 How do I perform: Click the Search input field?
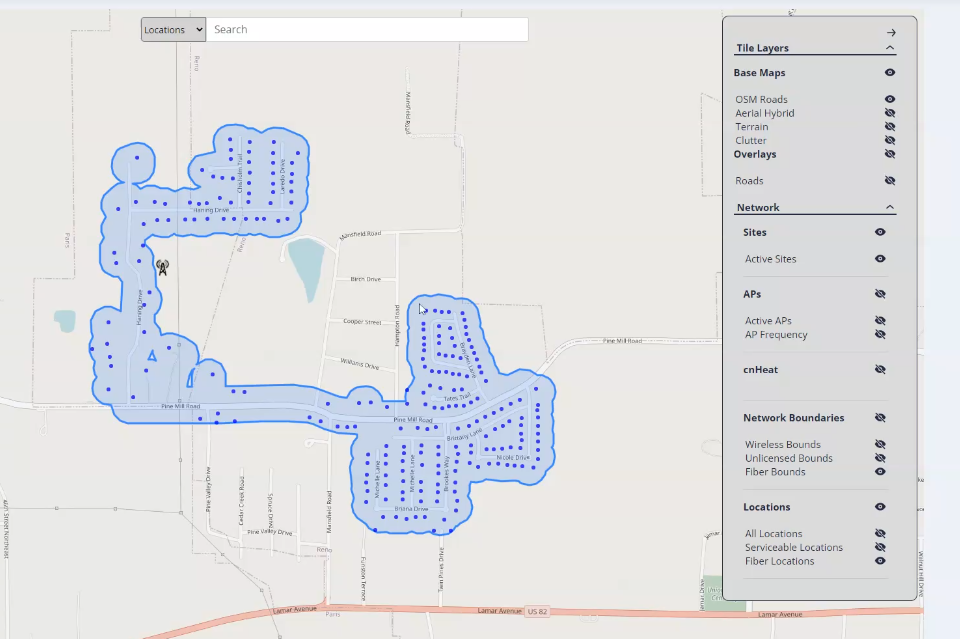click(x=367, y=29)
